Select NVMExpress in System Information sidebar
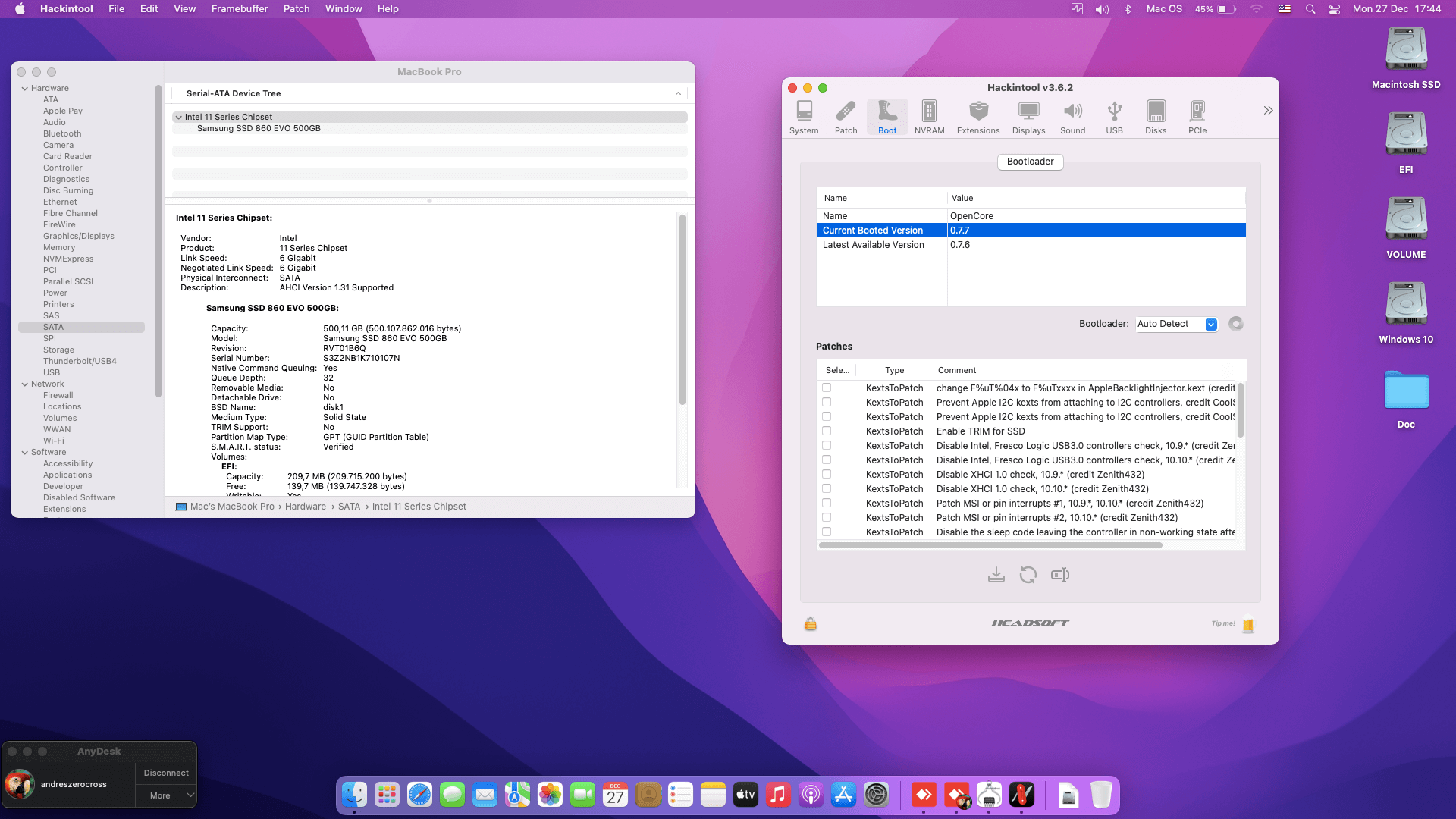This screenshot has height=819, width=1456. tap(68, 259)
